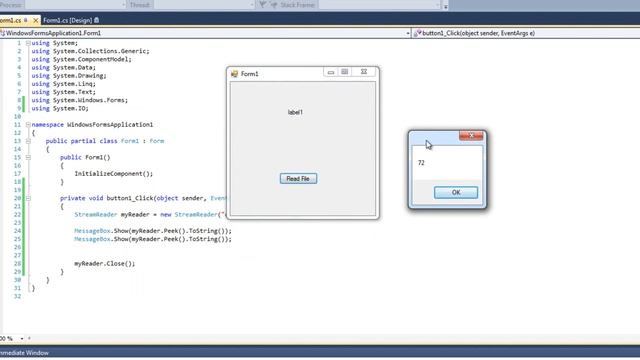Close the Form1 window
This screenshot has width=640, height=360.
point(364,72)
